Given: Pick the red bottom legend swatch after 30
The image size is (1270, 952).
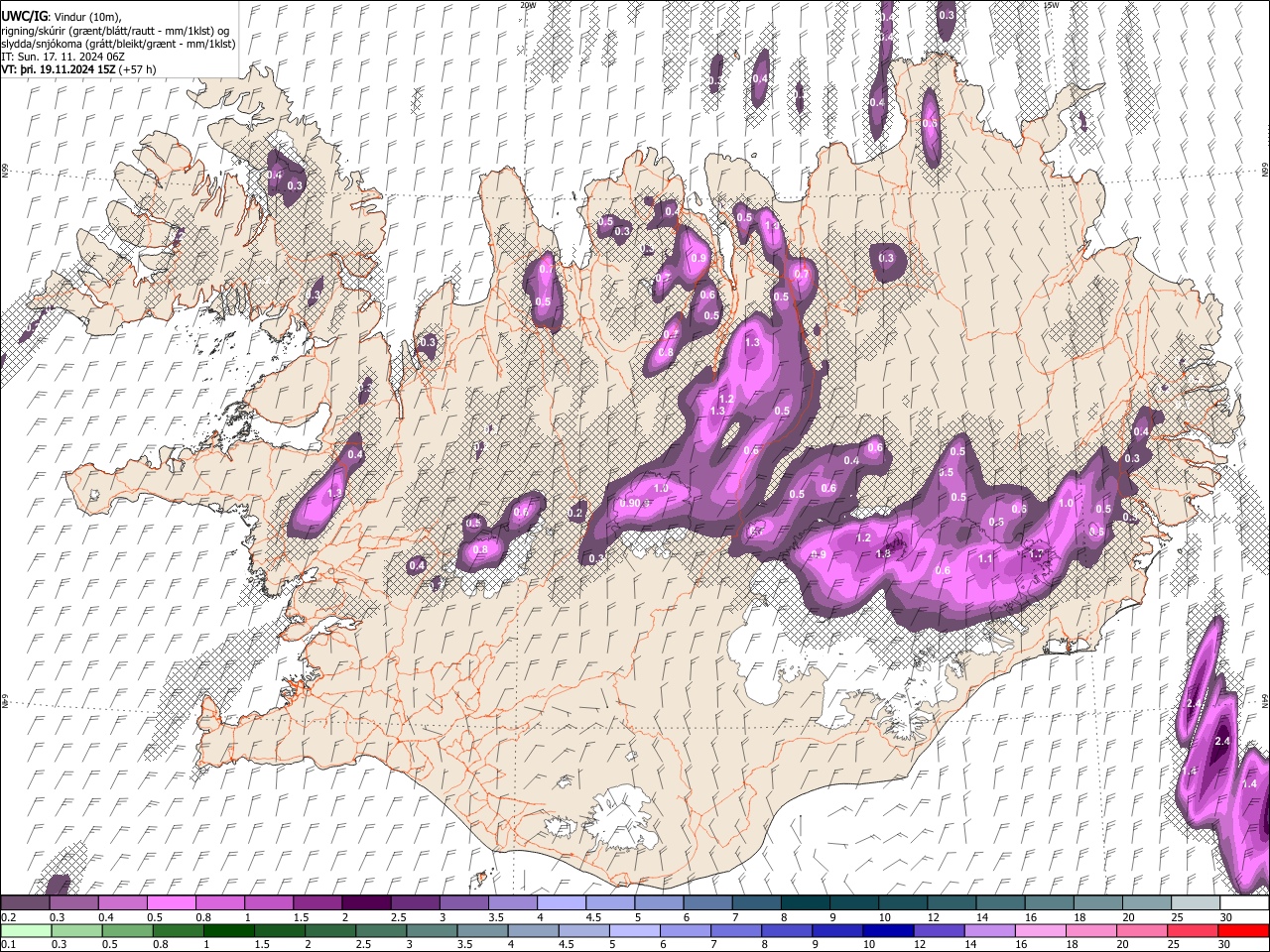Looking at the screenshot, I should coord(1243,930).
